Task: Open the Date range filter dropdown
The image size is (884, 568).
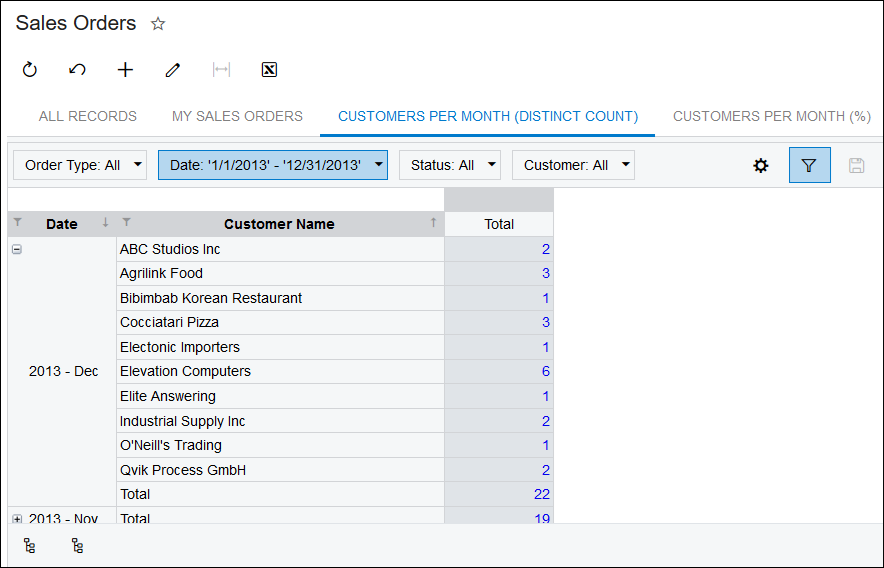Action: 272,165
